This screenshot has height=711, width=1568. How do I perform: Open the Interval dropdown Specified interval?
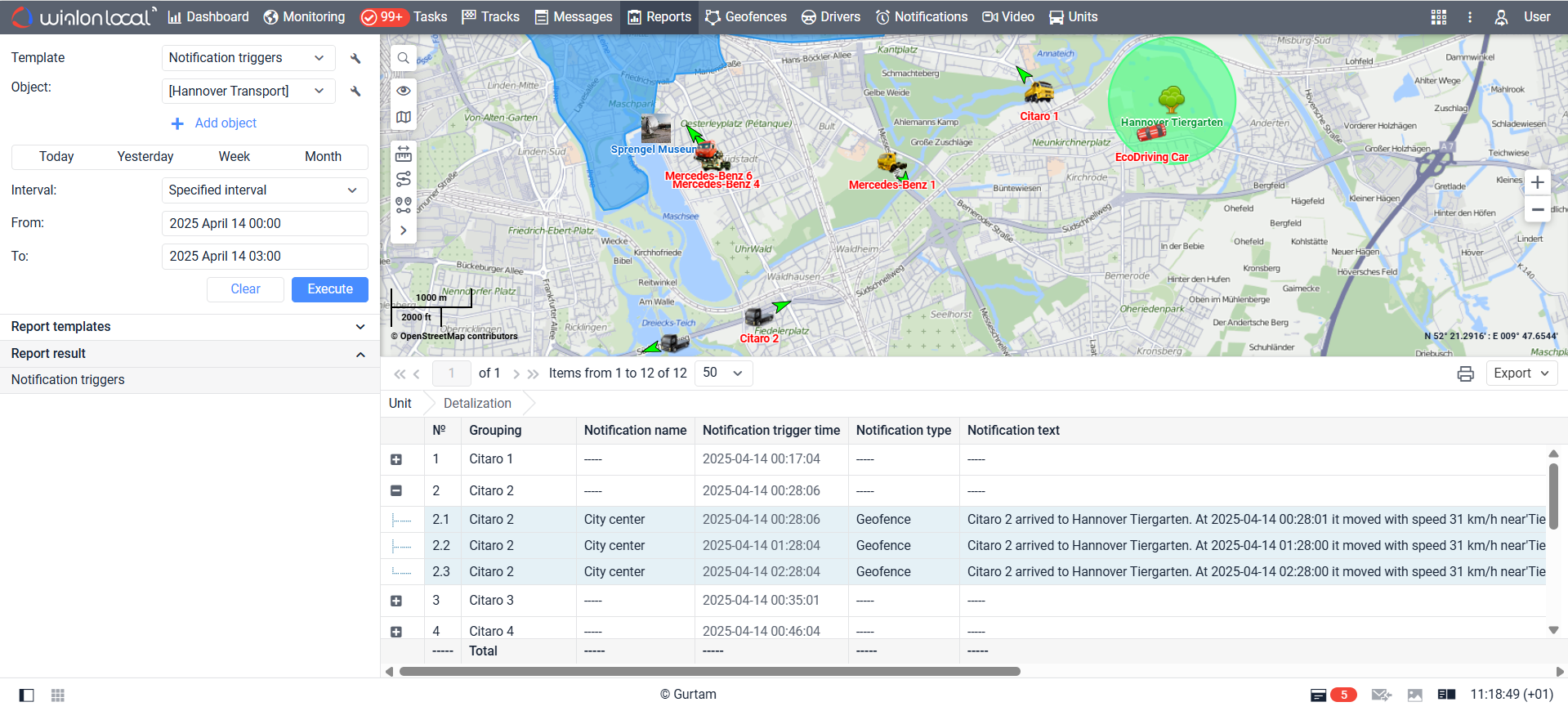point(264,190)
